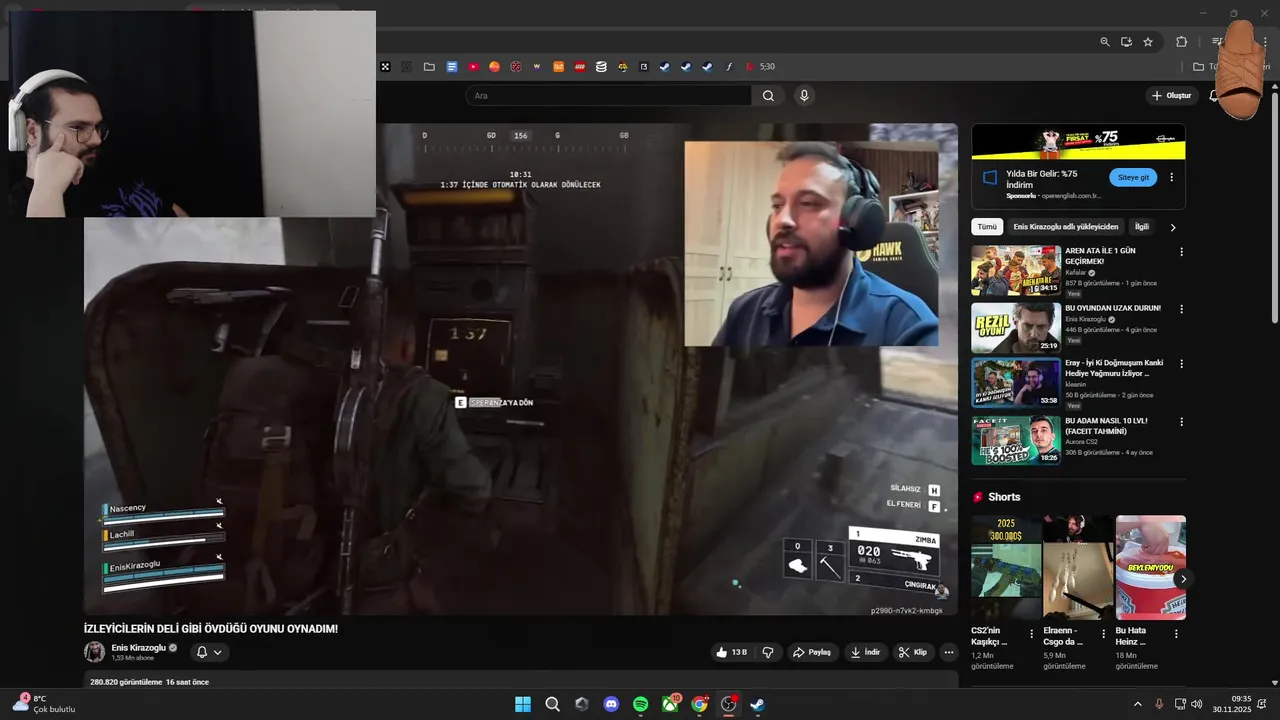Viewport: 1280px width, 720px height.
Task: Open Discord from the taskbar
Action: 611,704
